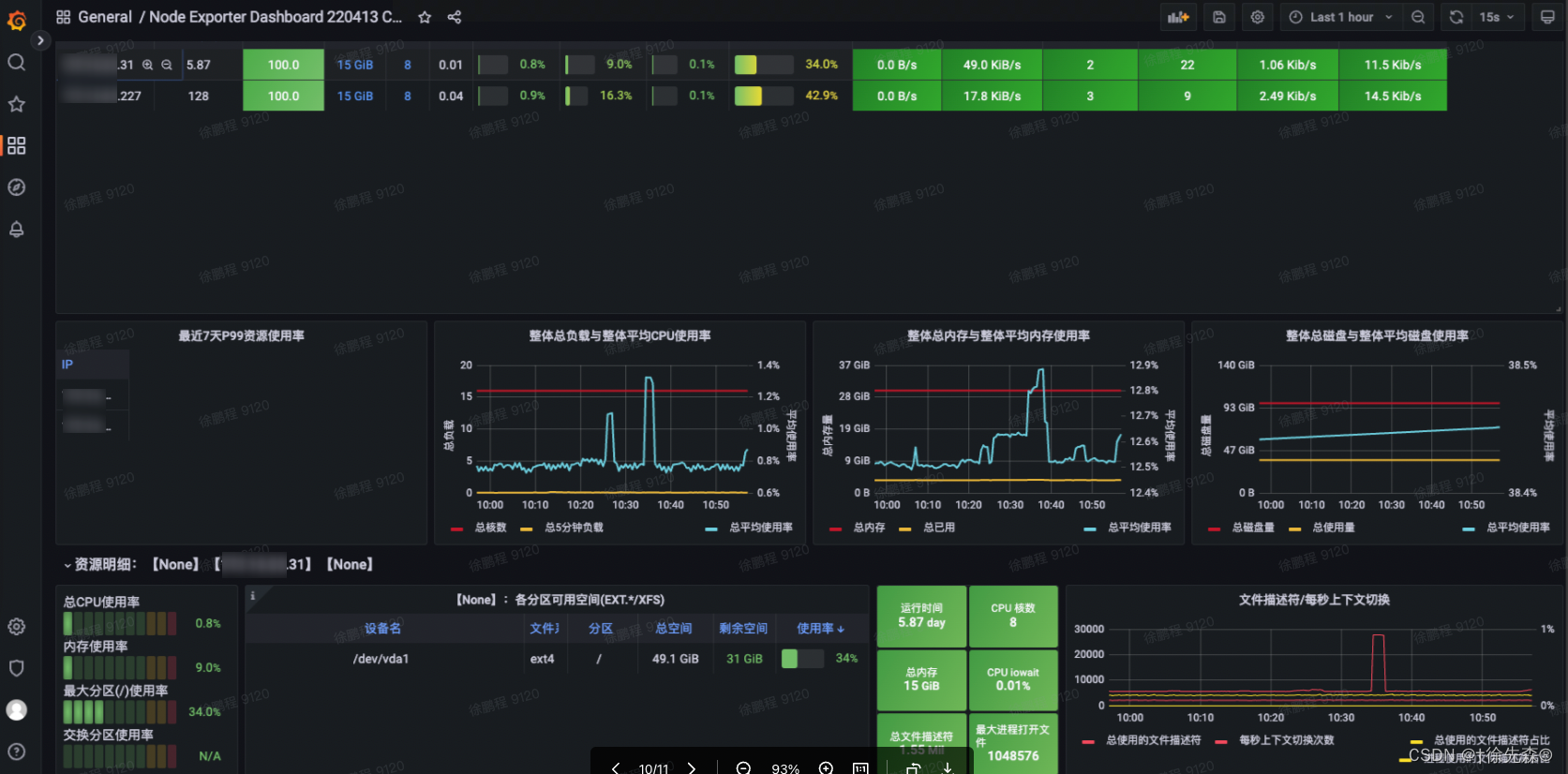Image resolution: width=1568 pixels, height=774 pixels.
Task: Open the Explore compass sidebar icon
Action: click(16, 187)
